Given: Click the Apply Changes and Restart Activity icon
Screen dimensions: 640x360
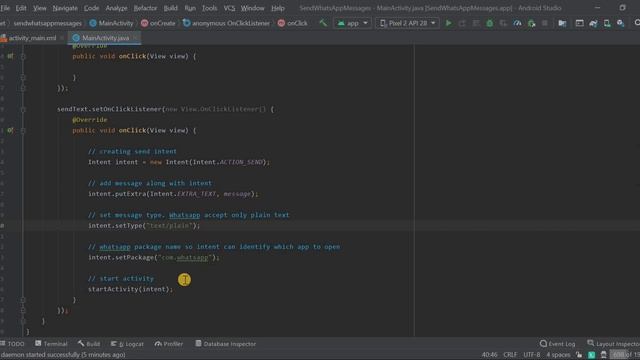Looking at the screenshot, I should 462,23.
